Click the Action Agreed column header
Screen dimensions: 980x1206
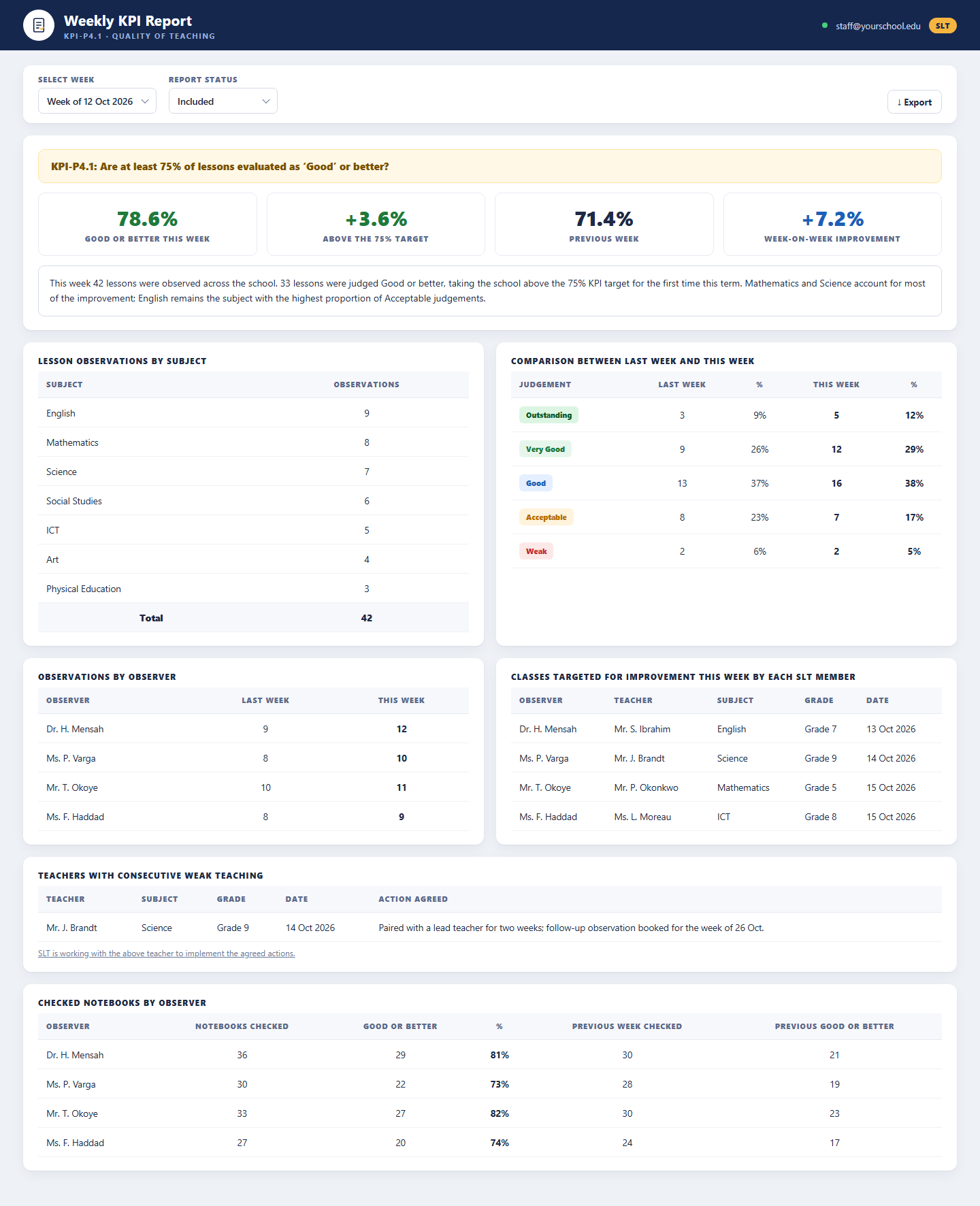[x=413, y=899]
